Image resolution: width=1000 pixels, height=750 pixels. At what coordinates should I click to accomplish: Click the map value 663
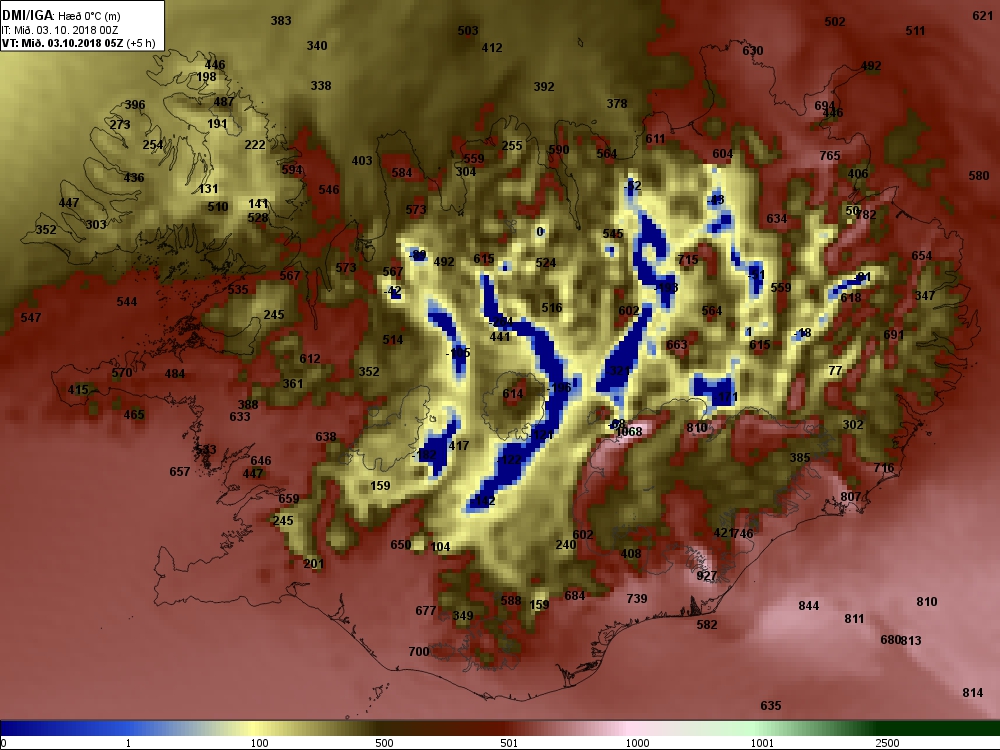(x=677, y=345)
